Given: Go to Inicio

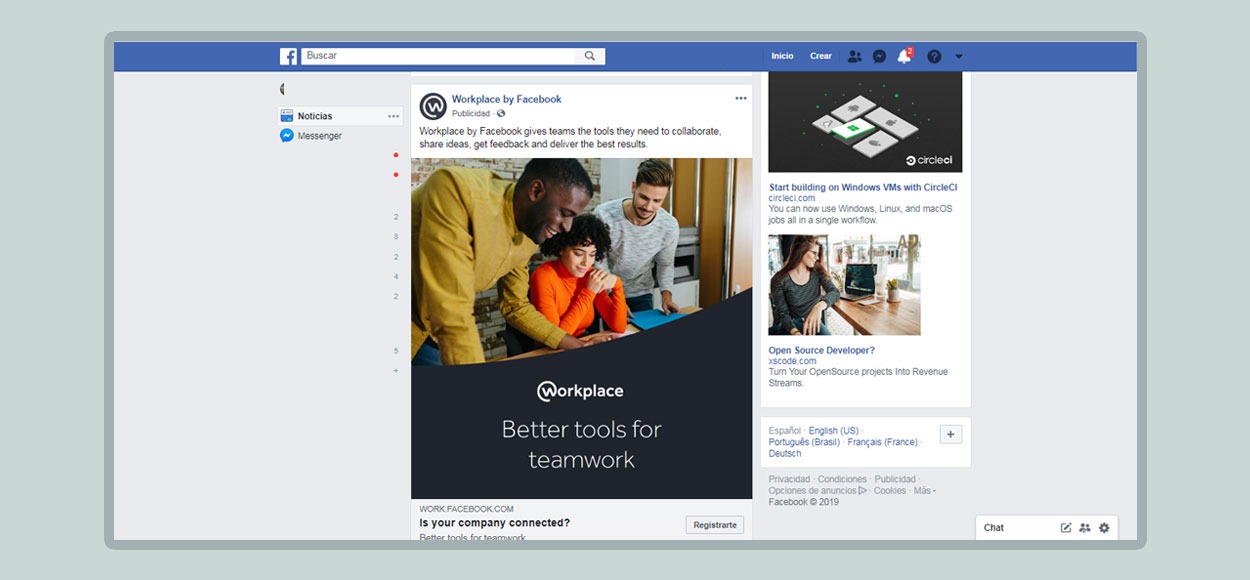Looking at the screenshot, I should (x=782, y=56).
